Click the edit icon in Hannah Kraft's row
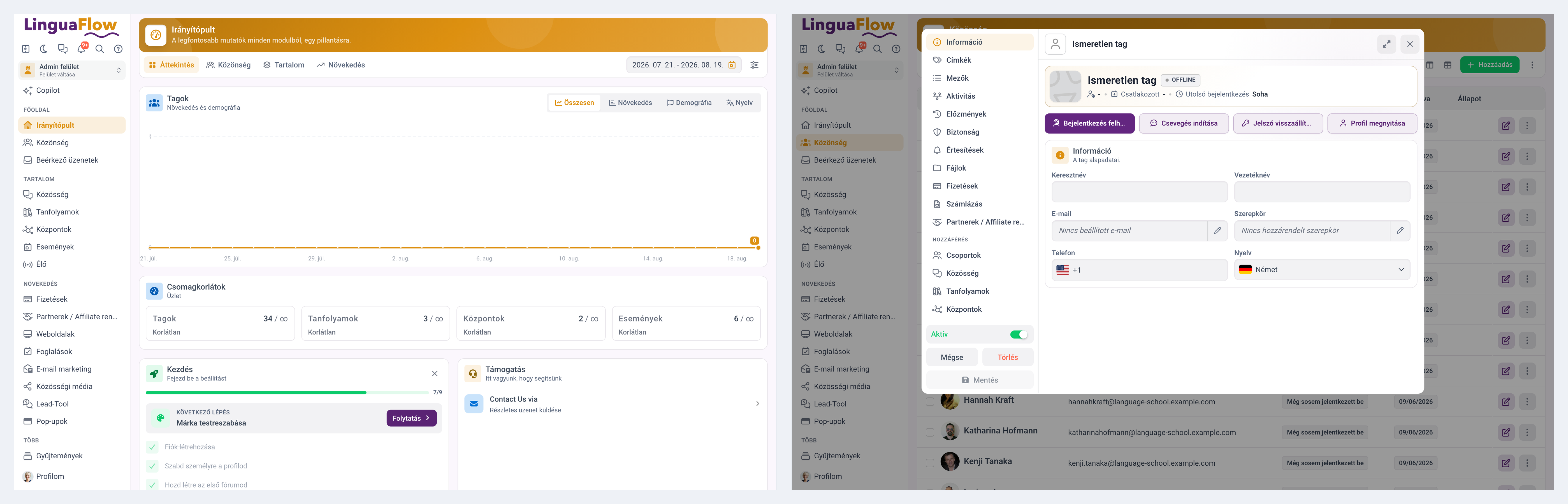 [x=1506, y=402]
